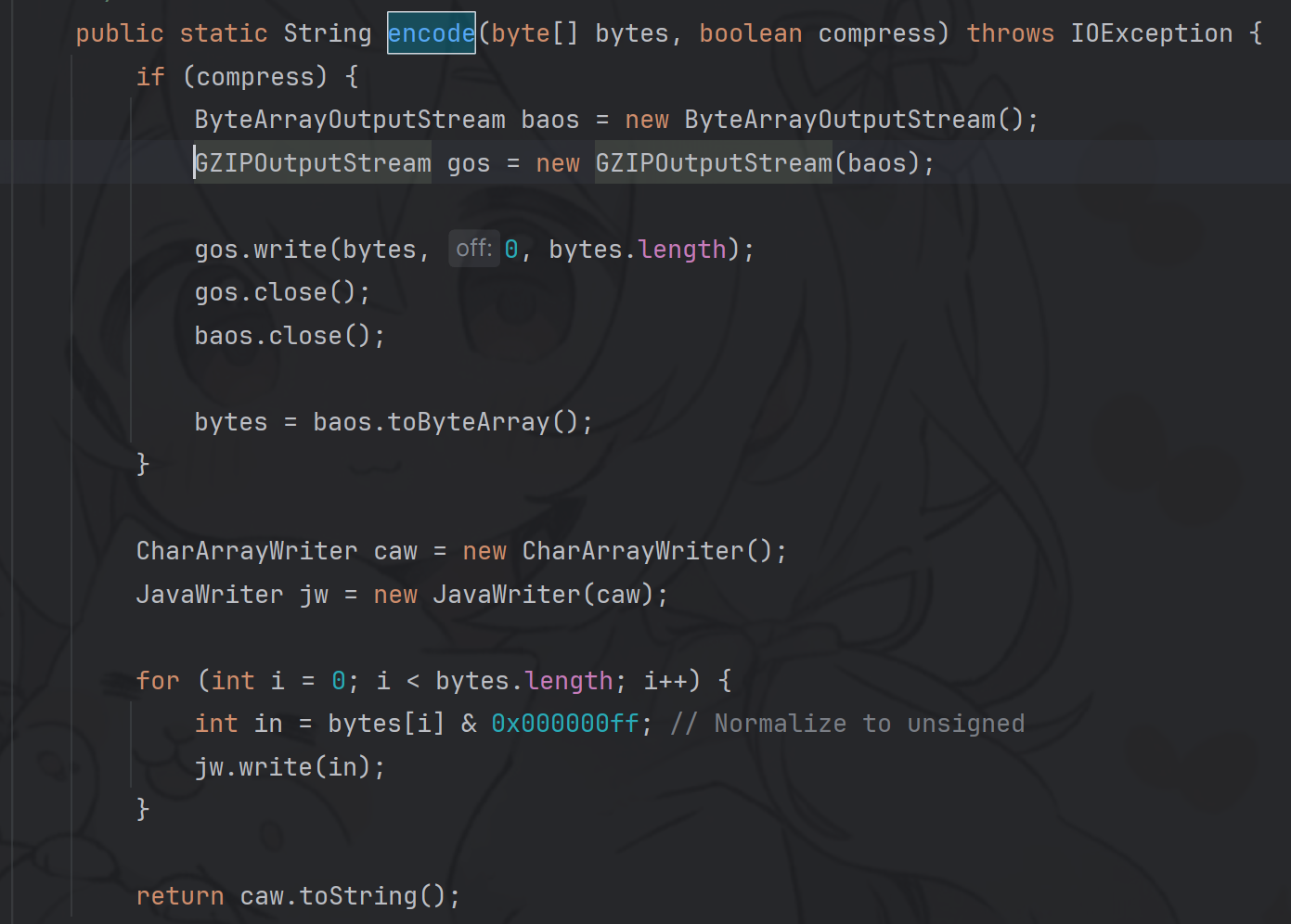Click the return keyword before caw.toString()
This screenshot has width=1291, height=924.
(x=179, y=896)
